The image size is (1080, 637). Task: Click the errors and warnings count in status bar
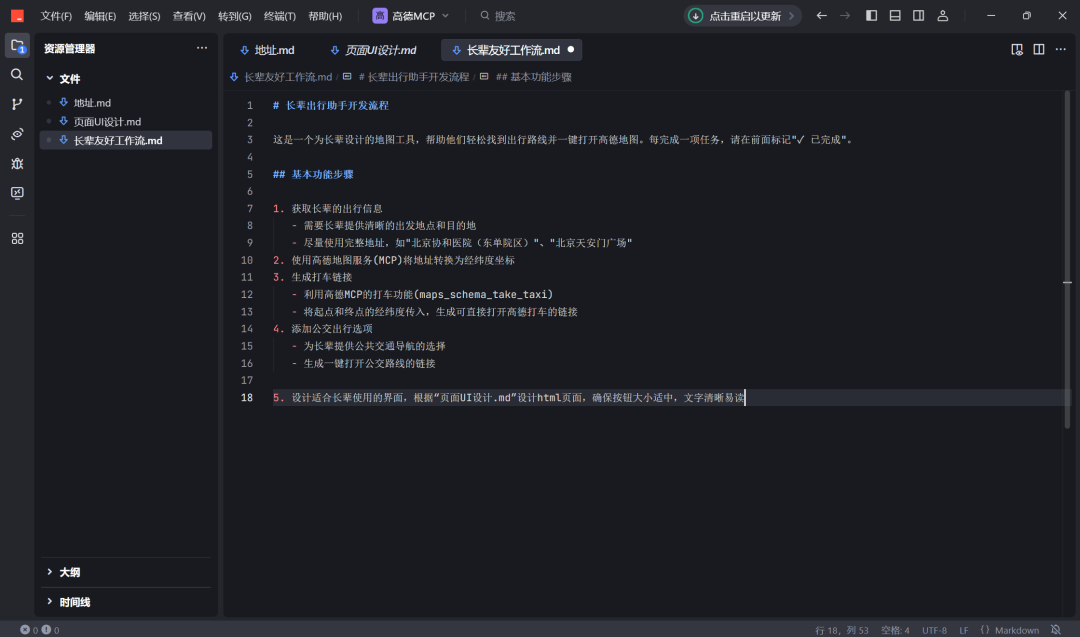(39, 629)
